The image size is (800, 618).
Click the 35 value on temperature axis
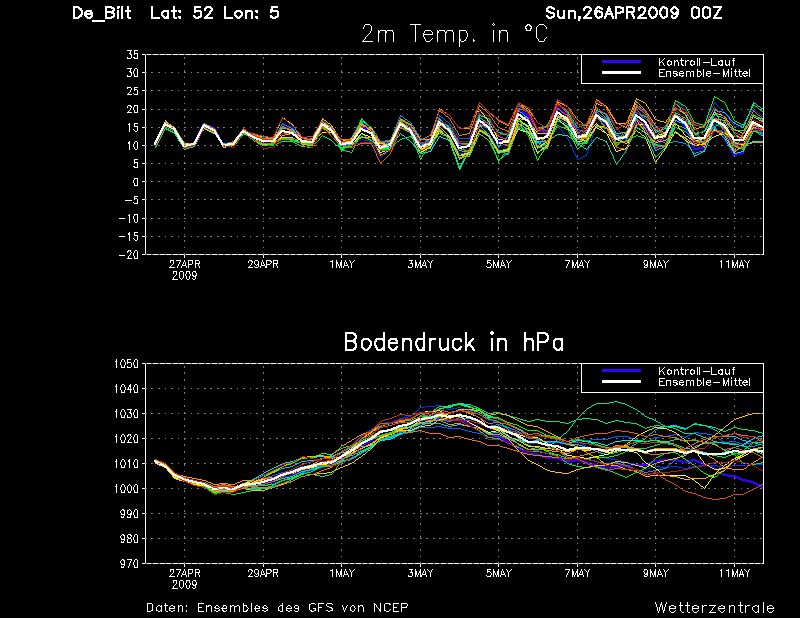point(133,55)
